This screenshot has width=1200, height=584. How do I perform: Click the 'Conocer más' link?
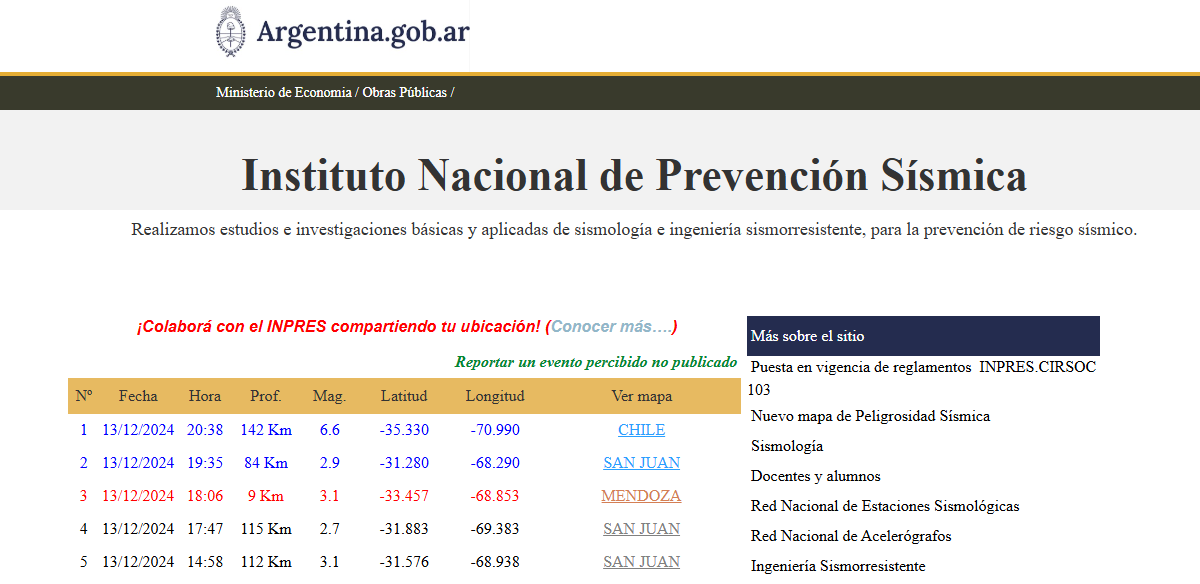611,327
